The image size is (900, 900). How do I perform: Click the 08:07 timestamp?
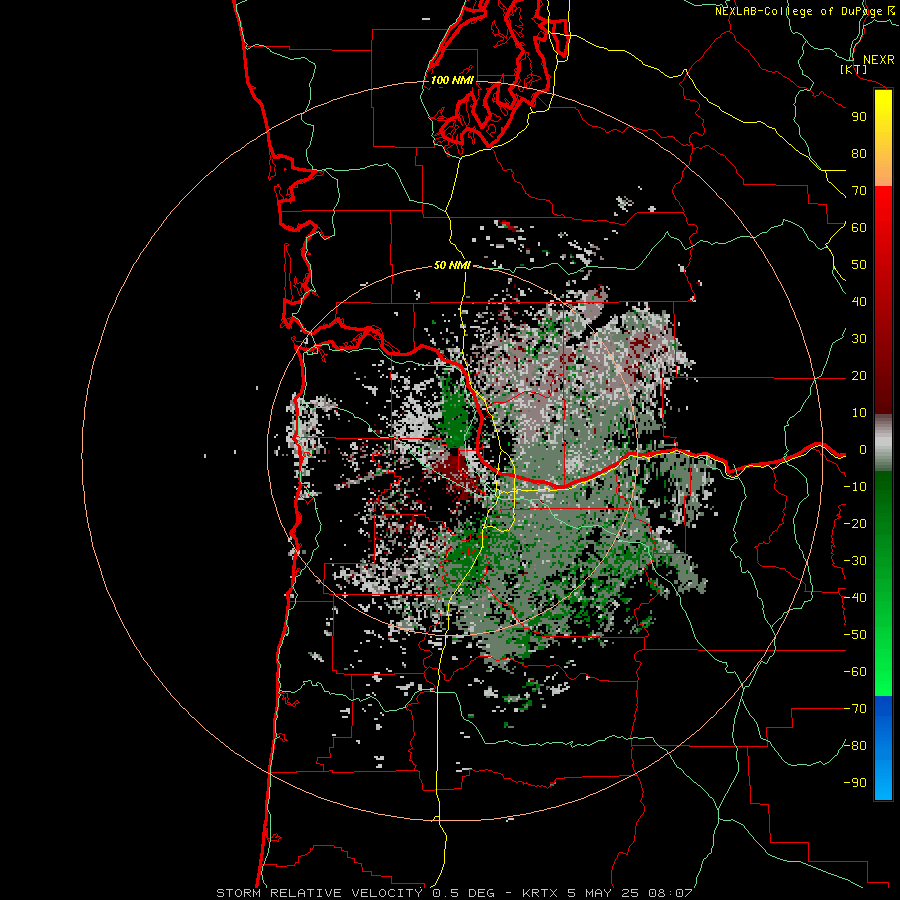[670, 893]
